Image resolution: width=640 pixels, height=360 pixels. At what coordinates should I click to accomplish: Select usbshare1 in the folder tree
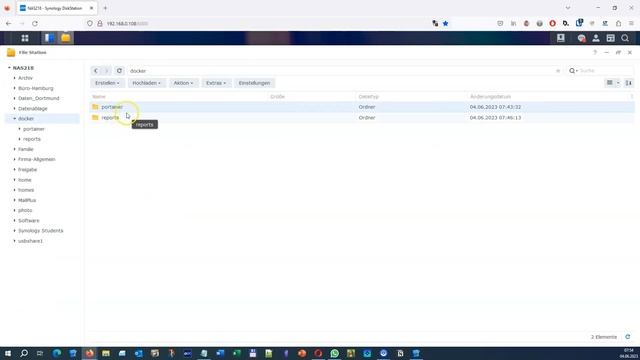(30, 241)
